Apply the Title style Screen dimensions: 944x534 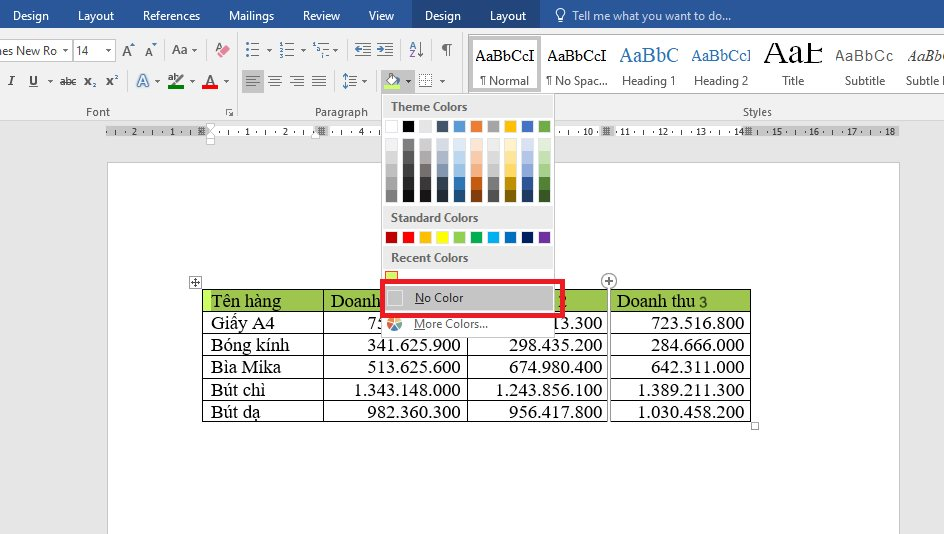(793, 64)
